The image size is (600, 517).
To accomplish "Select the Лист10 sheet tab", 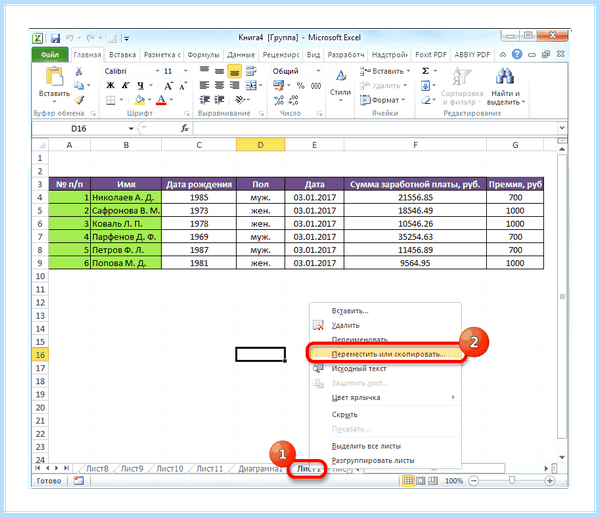I will click(x=170, y=469).
